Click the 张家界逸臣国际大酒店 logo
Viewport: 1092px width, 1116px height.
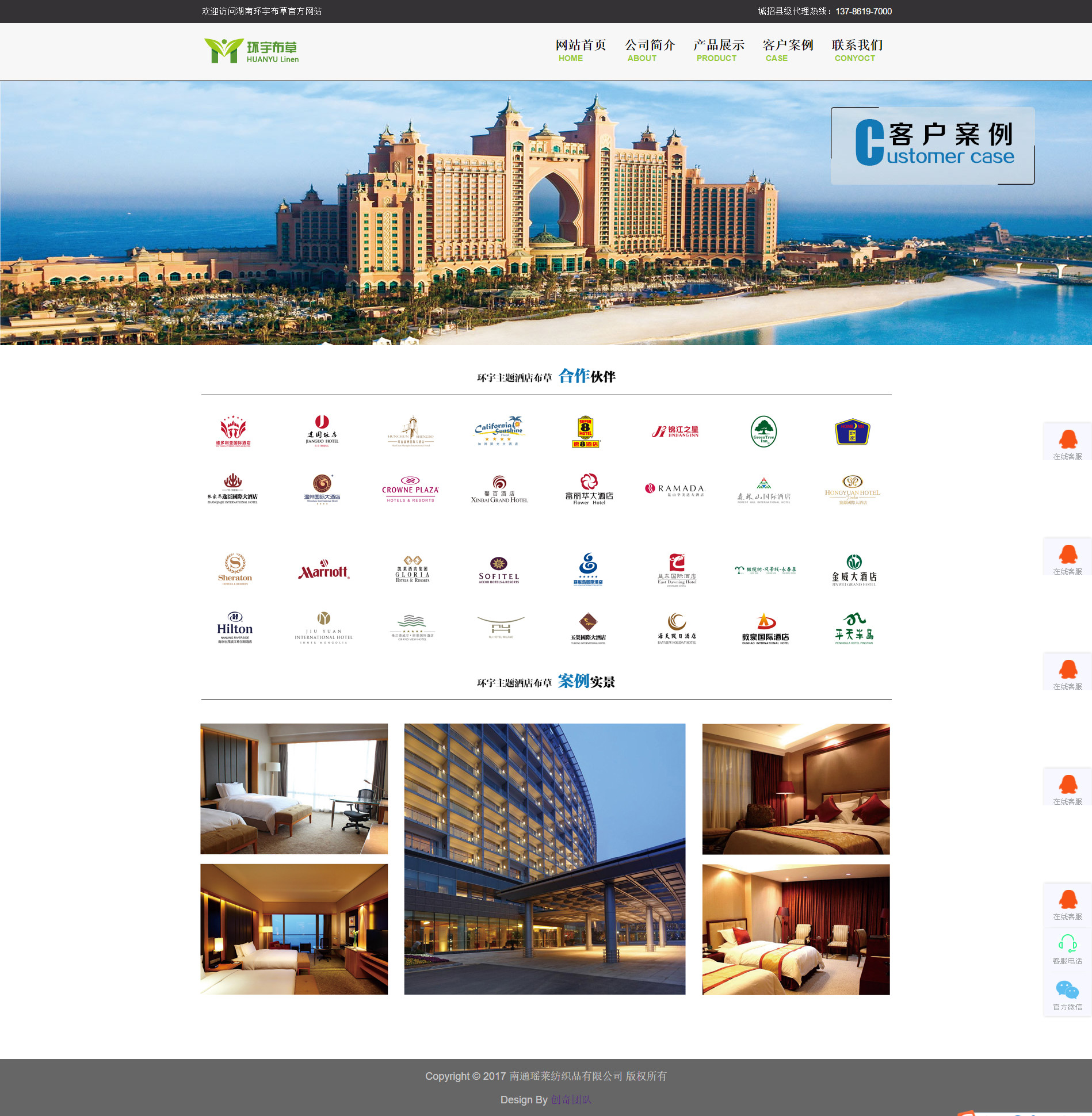click(232, 488)
